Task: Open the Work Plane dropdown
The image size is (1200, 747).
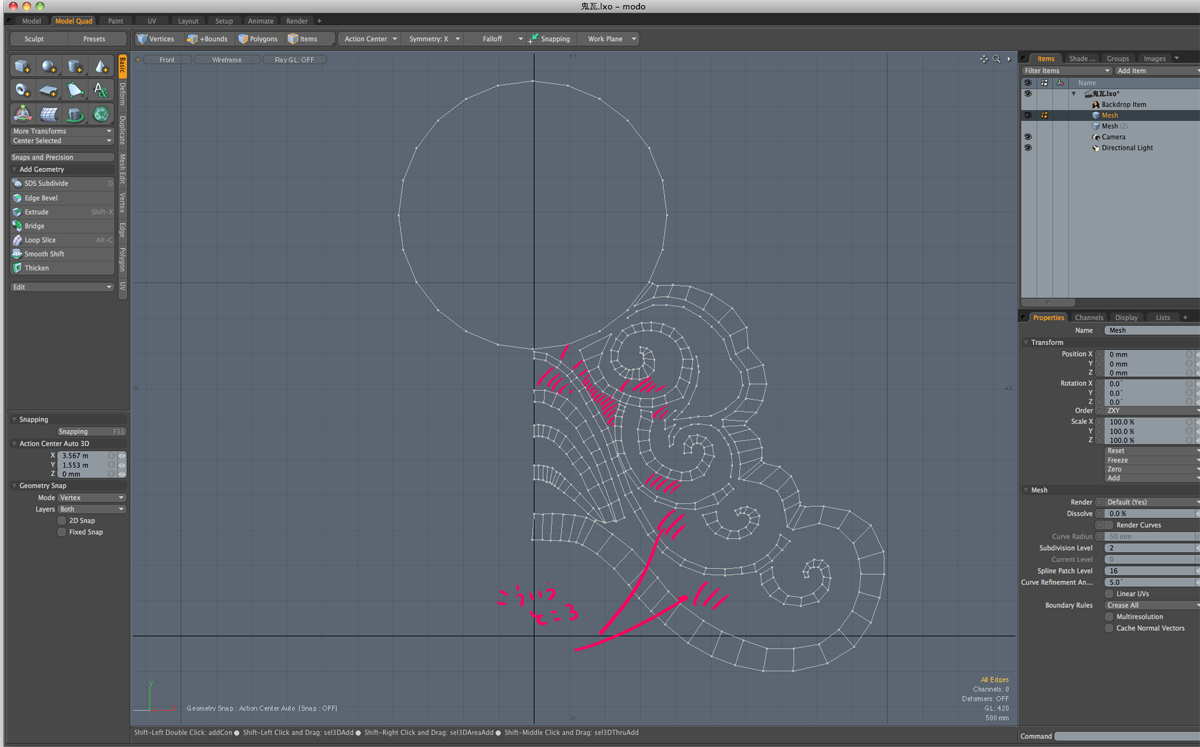Action: pos(610,39)
